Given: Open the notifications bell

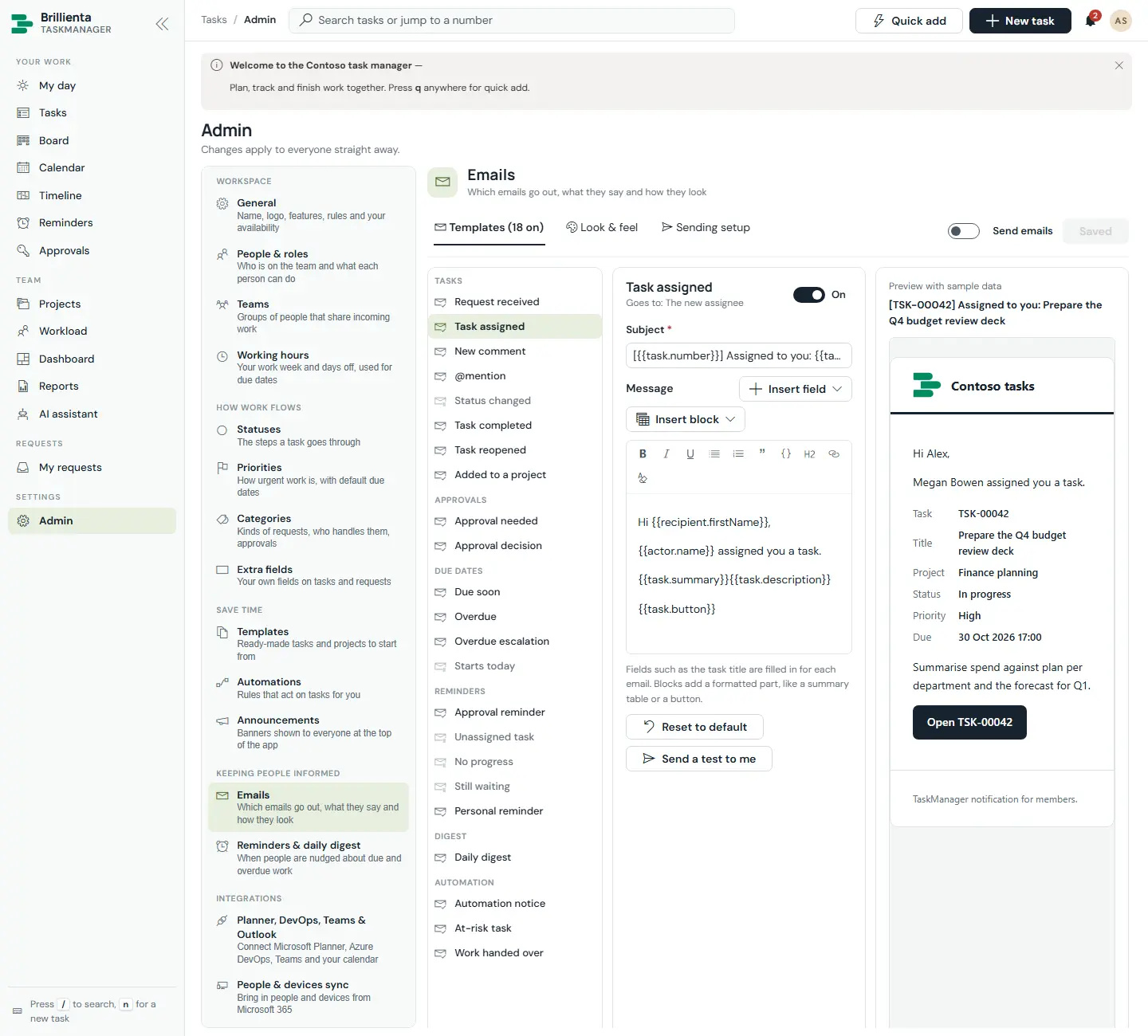Looking at the screenshot, I should point(1091,21).
